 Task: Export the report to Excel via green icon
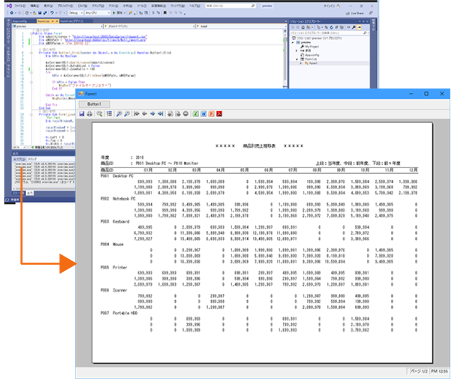tap(195, 114)
